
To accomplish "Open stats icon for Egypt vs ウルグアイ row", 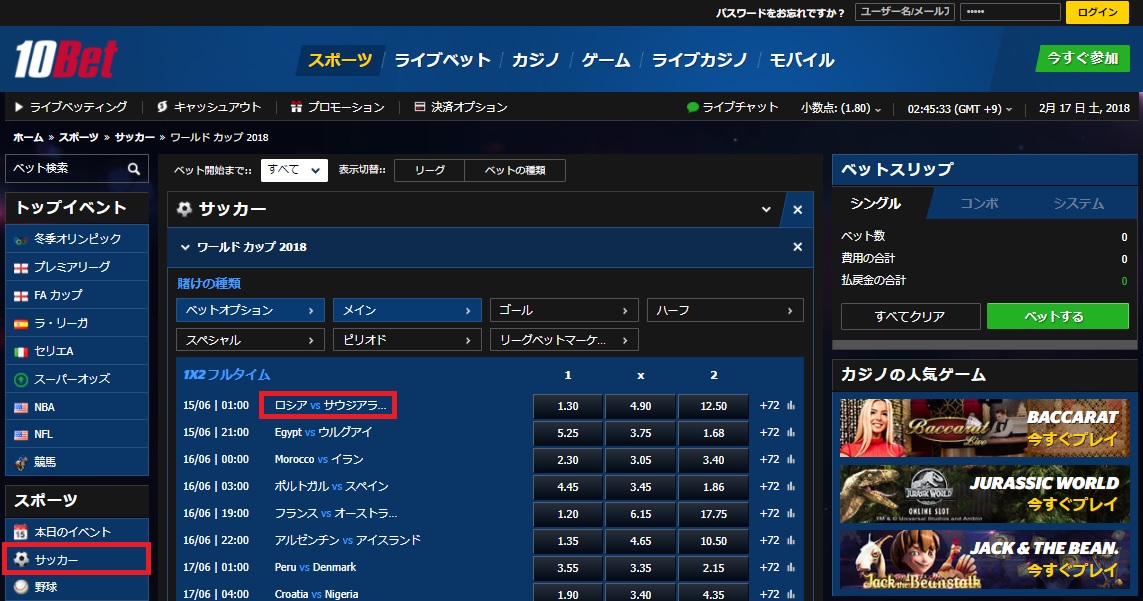I will [791, 433].
